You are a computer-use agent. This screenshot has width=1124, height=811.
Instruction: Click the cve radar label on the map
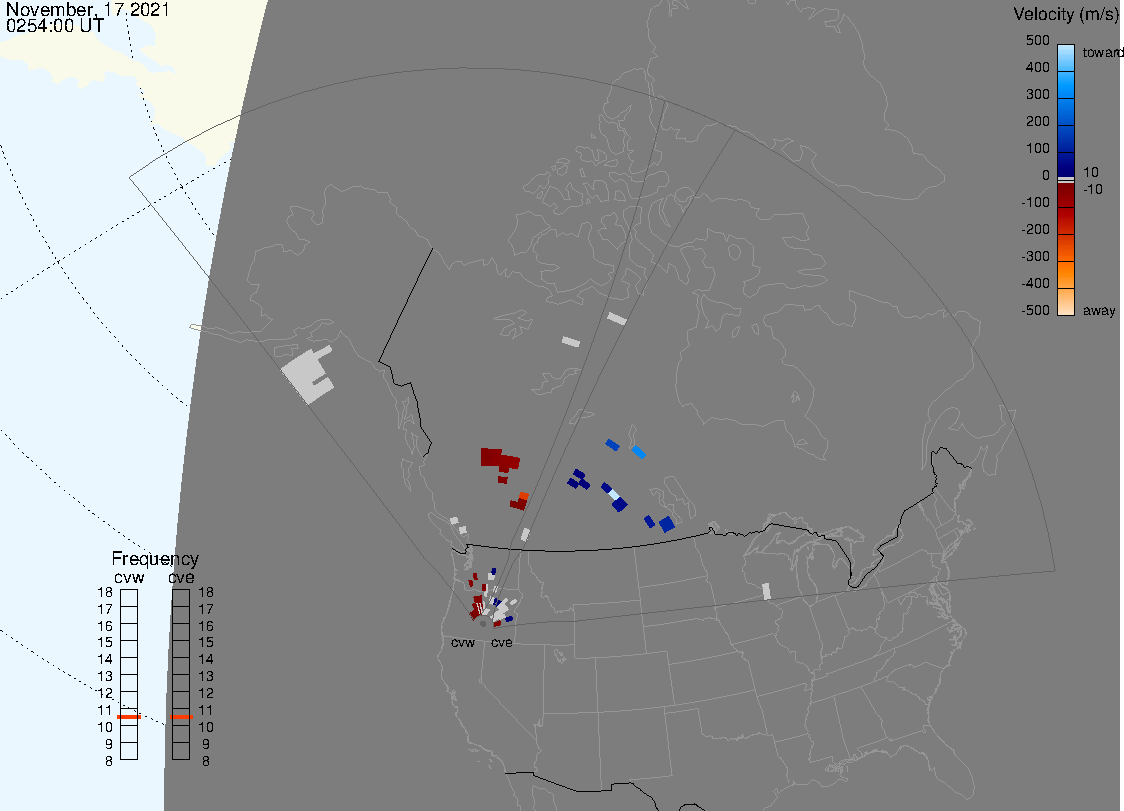point(501,642)
